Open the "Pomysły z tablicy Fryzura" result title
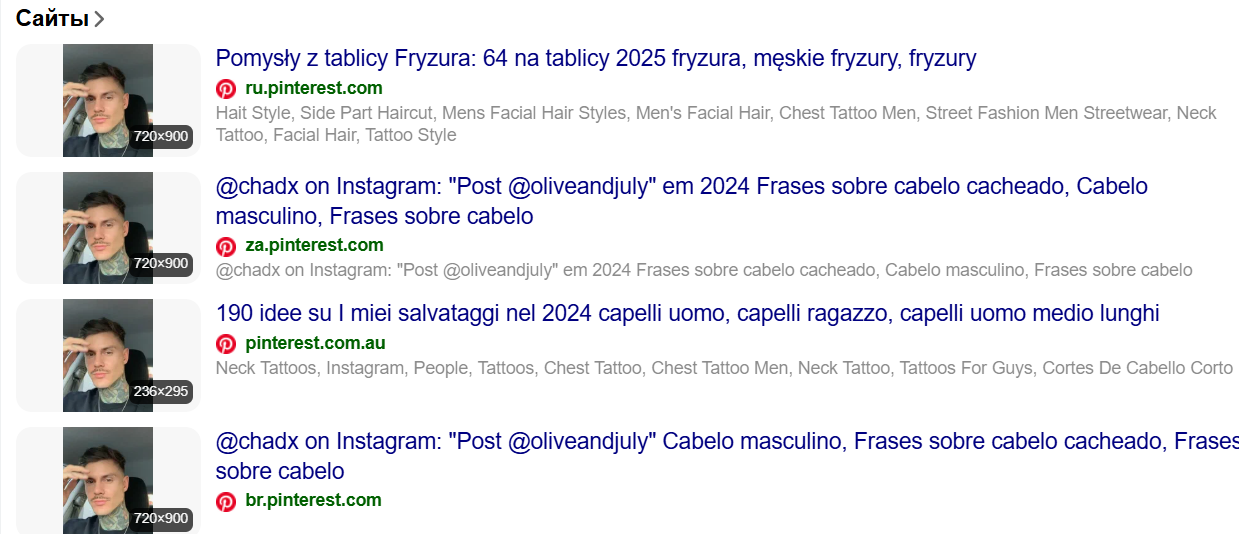 595,58
